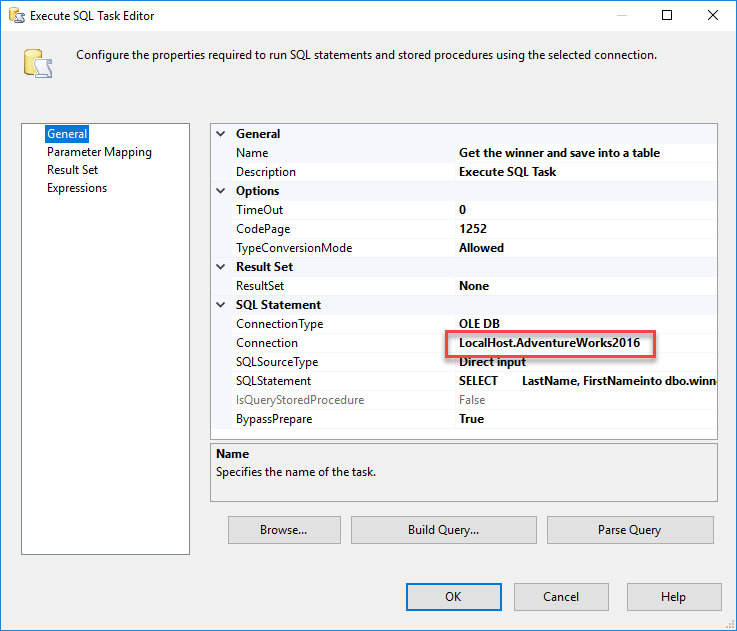Click the Browse... button

pyautogui.click(x=283, y=530)
